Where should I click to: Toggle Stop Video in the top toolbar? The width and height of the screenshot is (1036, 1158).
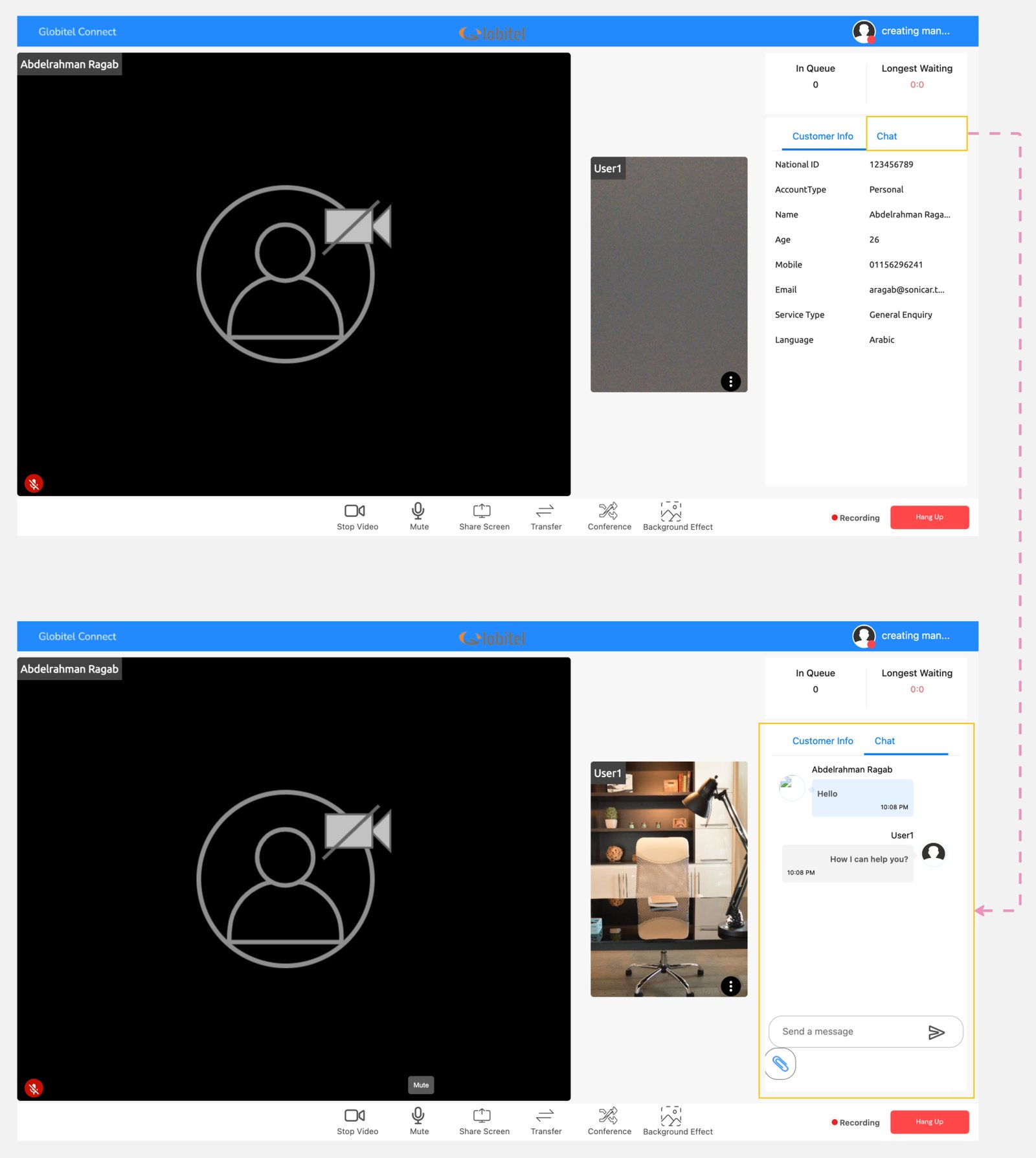(x=355, y=511)
